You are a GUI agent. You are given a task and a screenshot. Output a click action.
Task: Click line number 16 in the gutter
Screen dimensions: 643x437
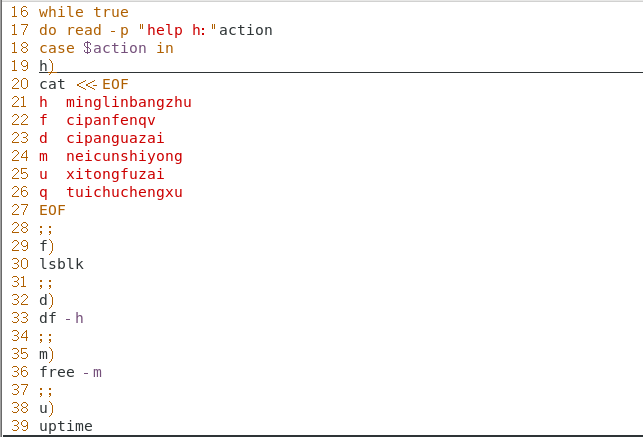pos(19,12)
